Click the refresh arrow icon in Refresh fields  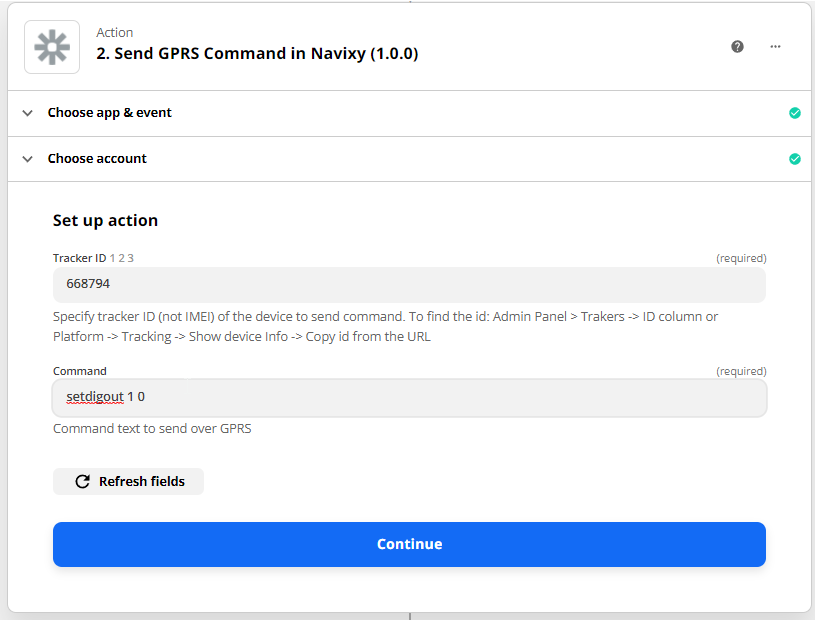(x=82, y=481)
